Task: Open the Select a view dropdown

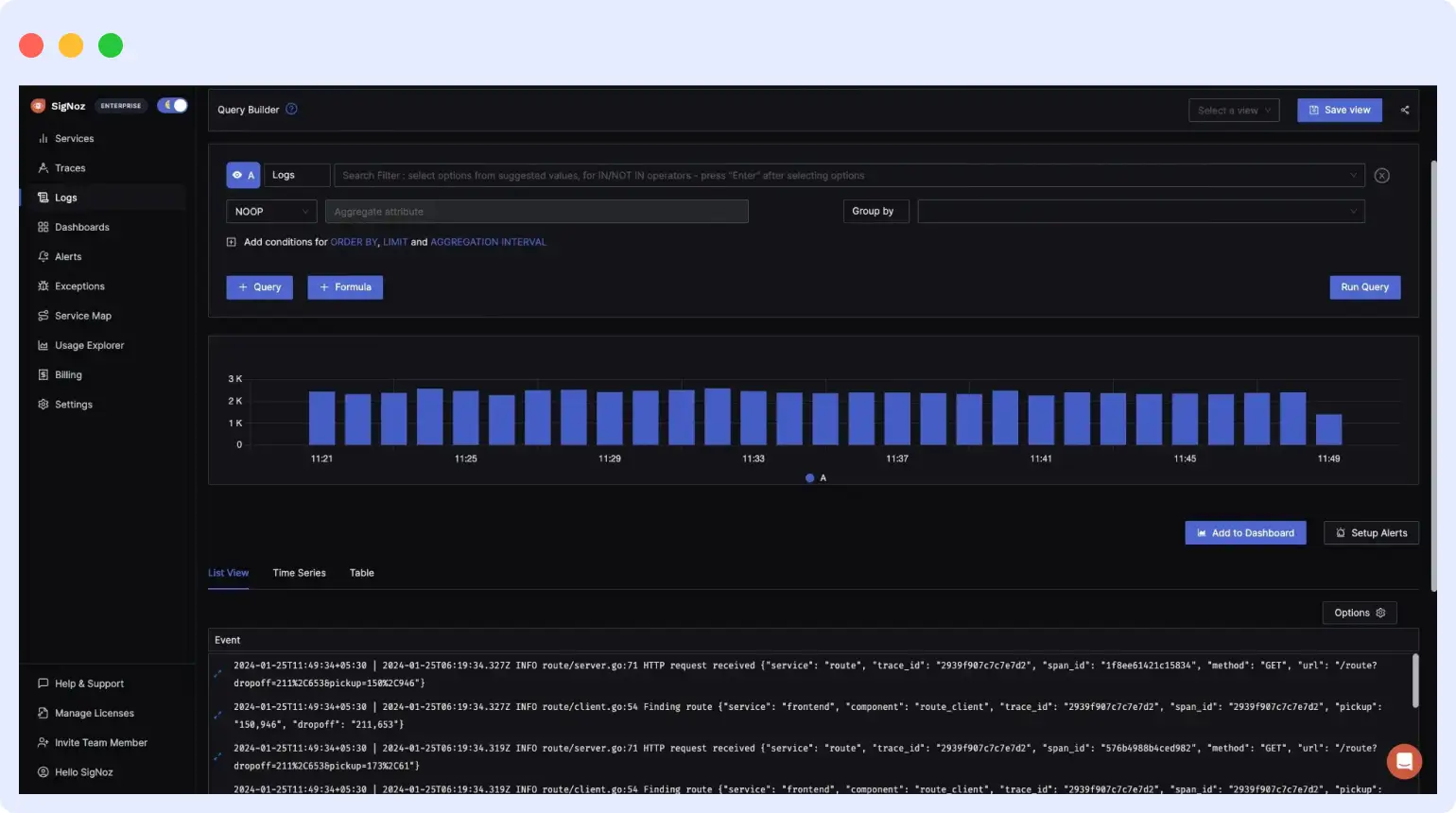Action: point(1234,111)
